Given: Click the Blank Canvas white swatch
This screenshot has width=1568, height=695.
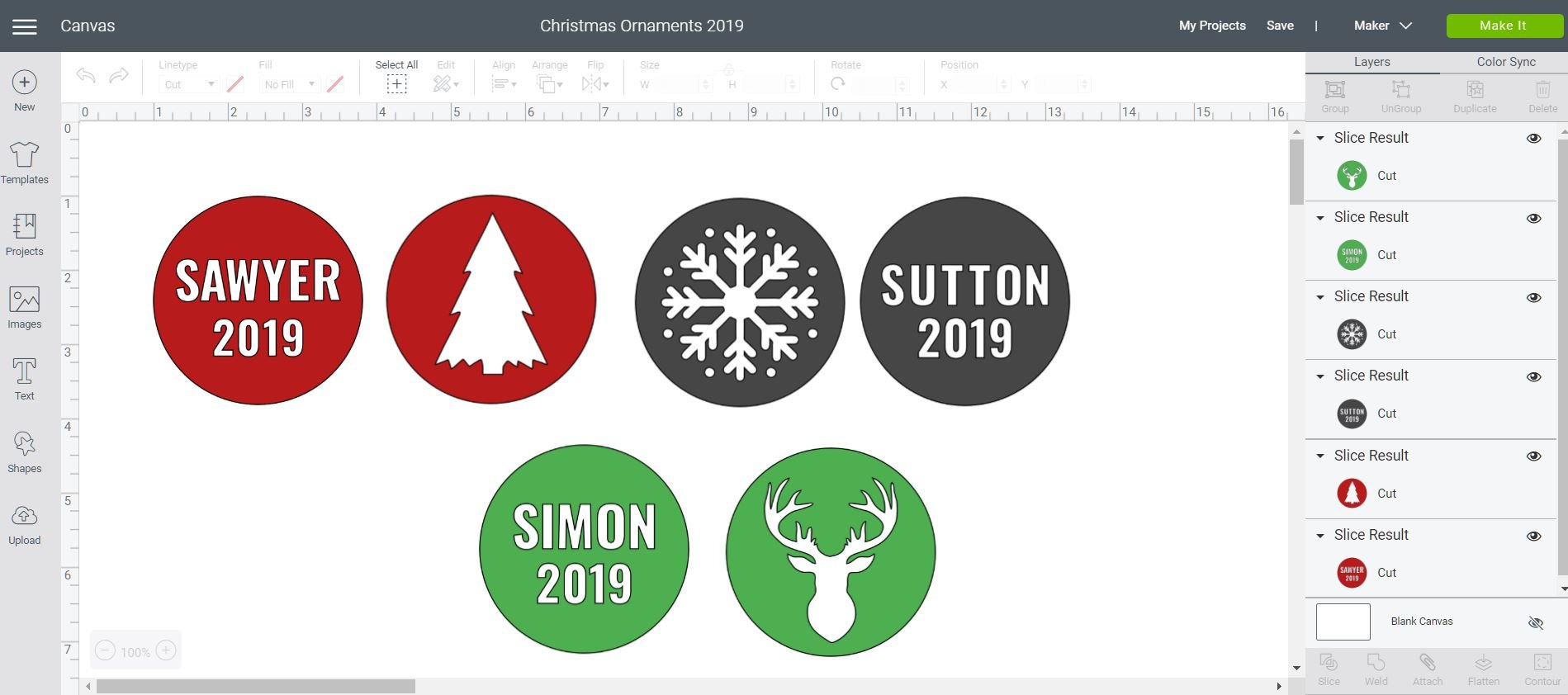Looking at the screenshot, I should (1343, 622).
